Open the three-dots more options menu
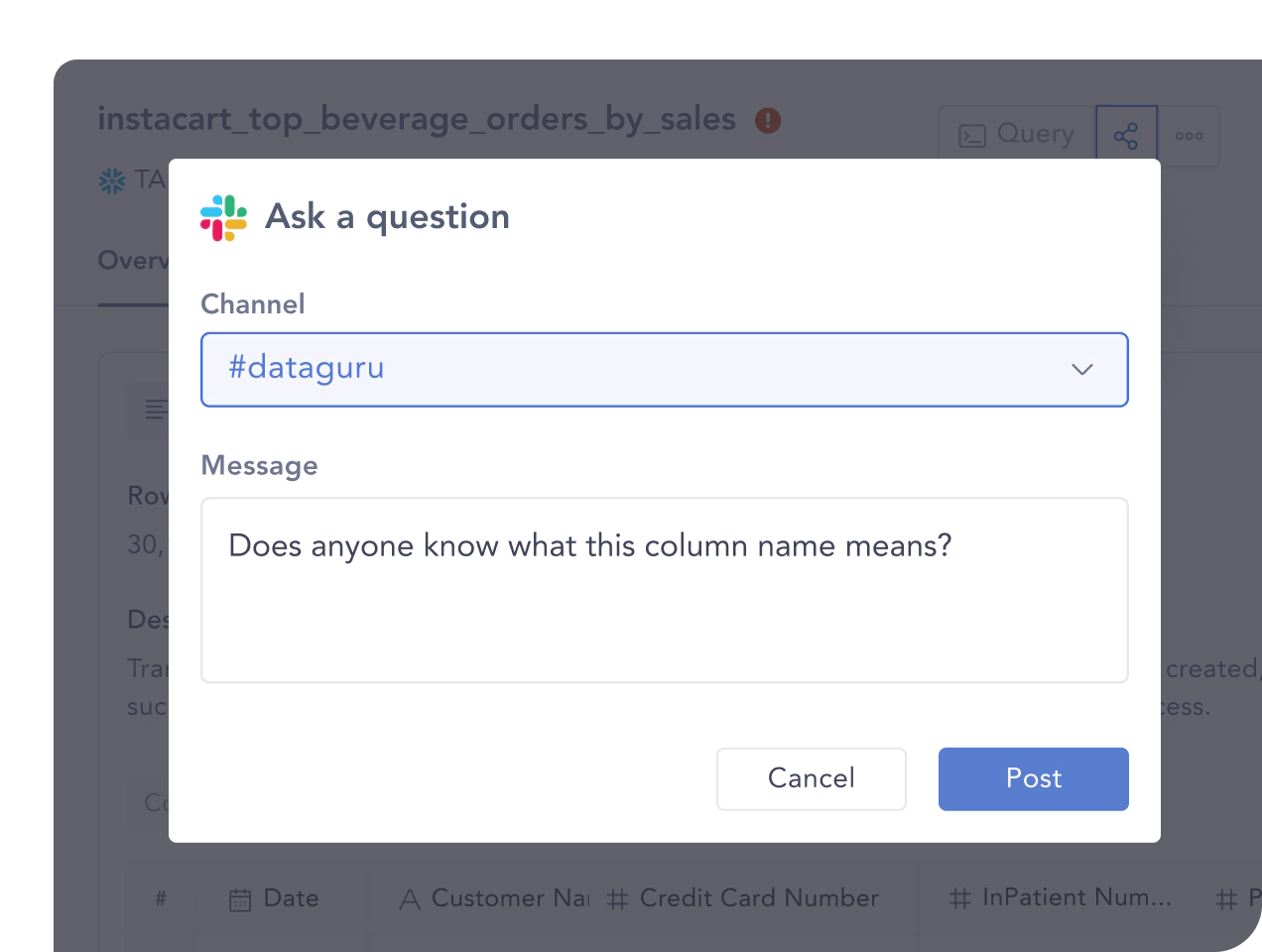 click(1189, 135)
